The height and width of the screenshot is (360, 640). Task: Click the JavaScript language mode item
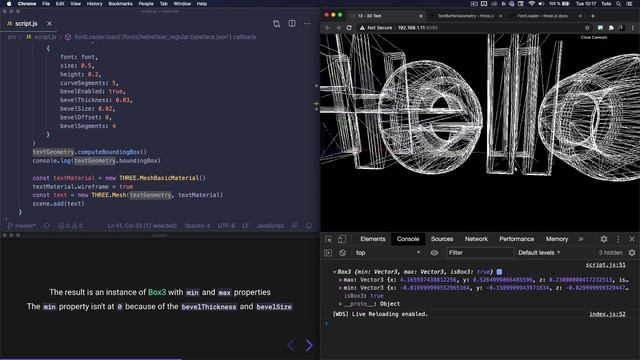[270, 226]
